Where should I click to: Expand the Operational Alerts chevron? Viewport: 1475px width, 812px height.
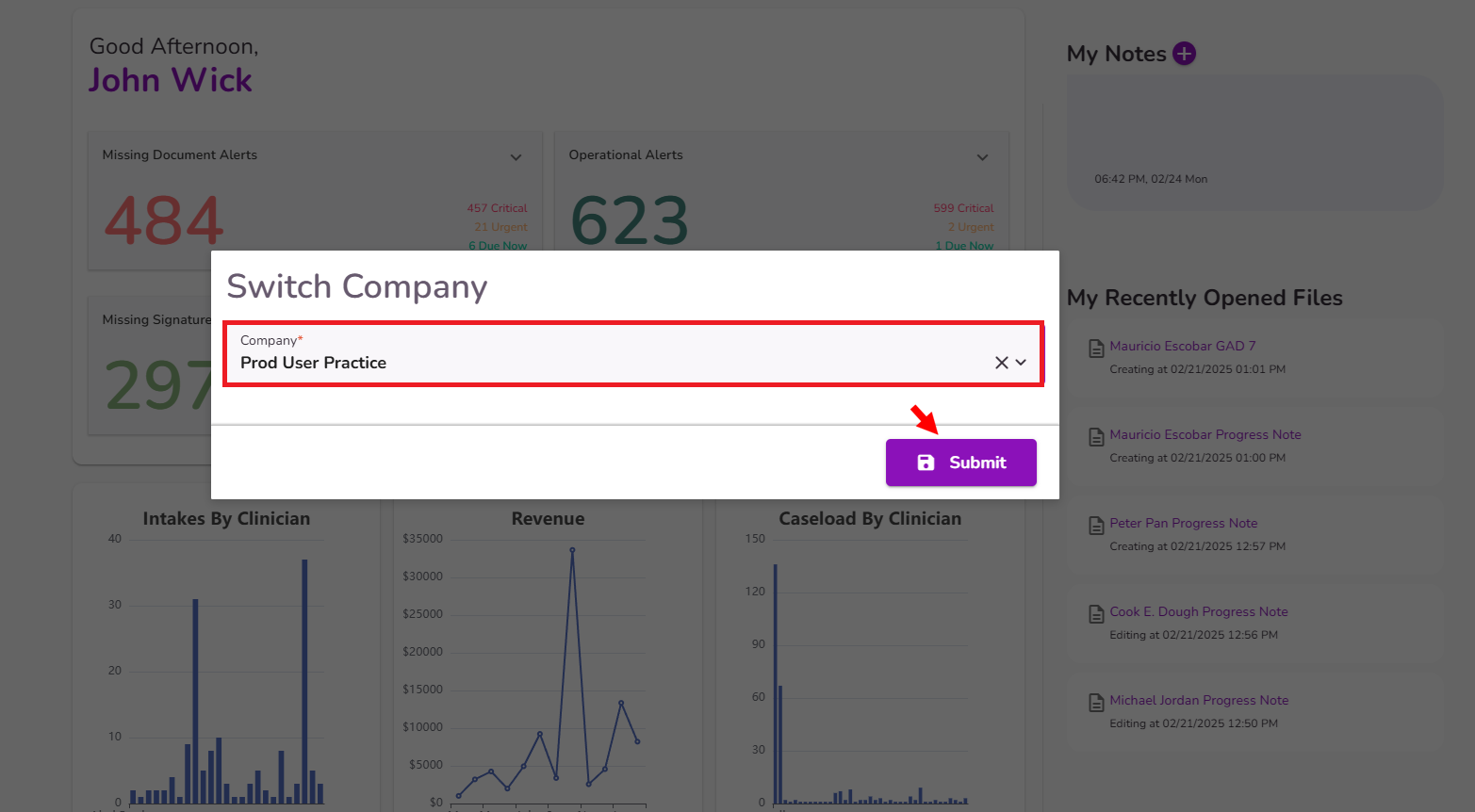[982, 157]
